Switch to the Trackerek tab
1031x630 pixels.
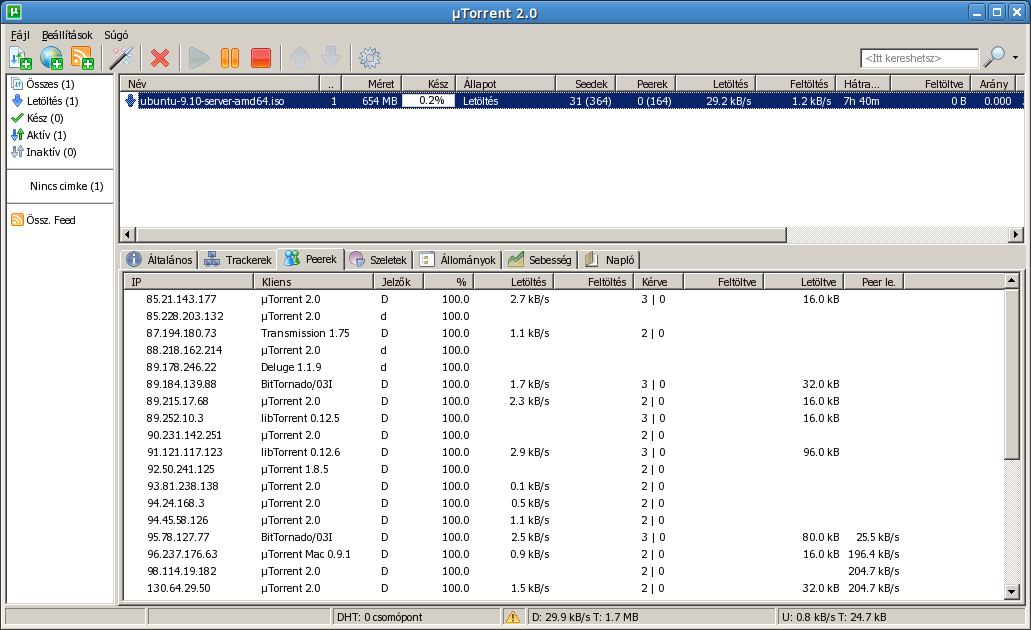point(238,260)
